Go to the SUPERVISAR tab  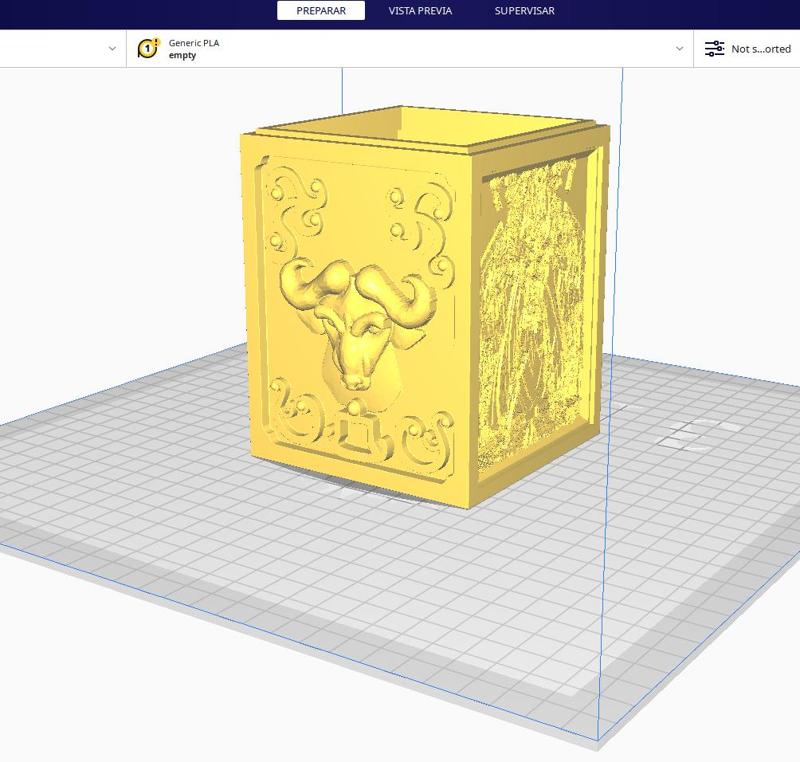(x=524, y=11)
